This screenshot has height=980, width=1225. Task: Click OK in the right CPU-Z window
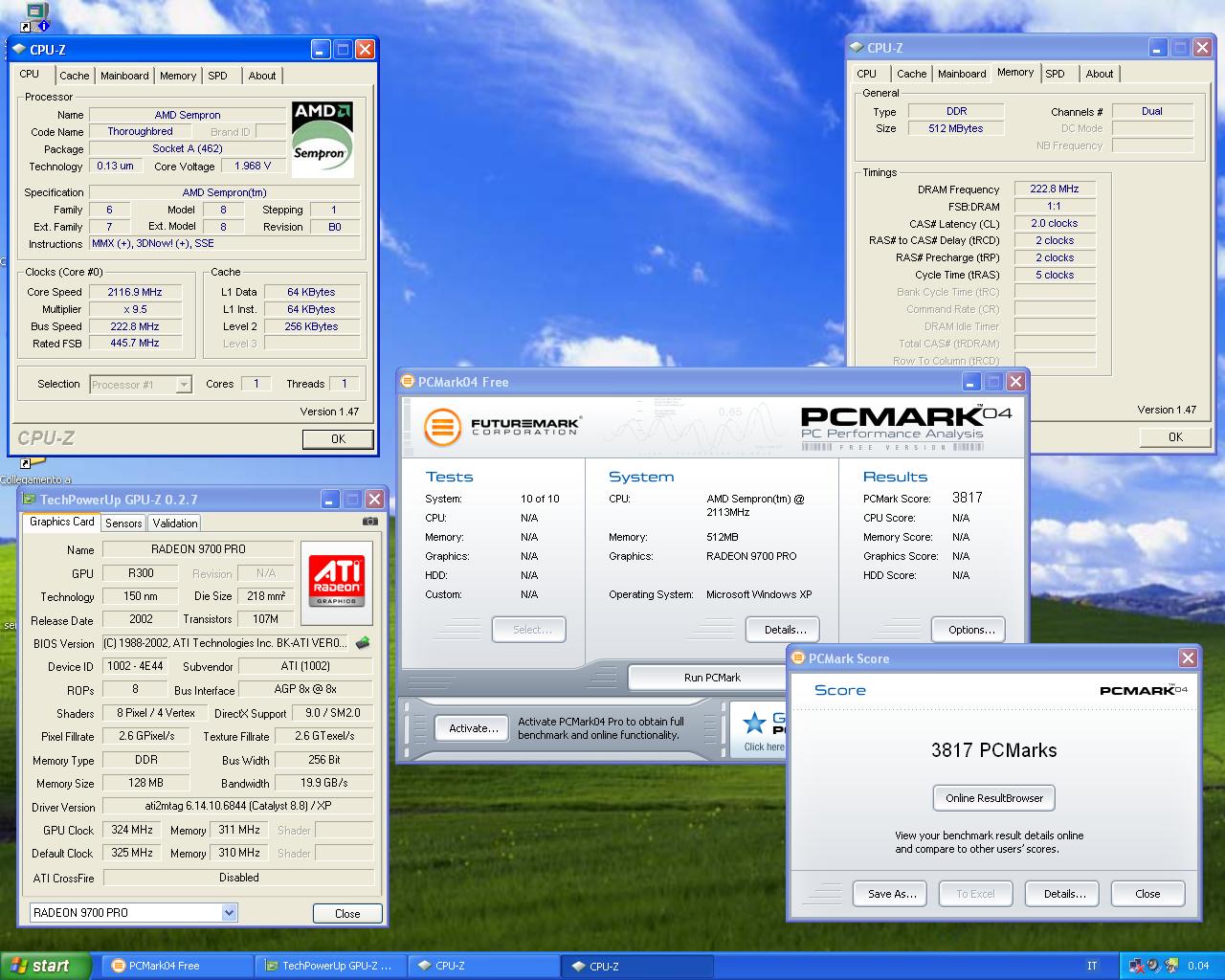1175,436
